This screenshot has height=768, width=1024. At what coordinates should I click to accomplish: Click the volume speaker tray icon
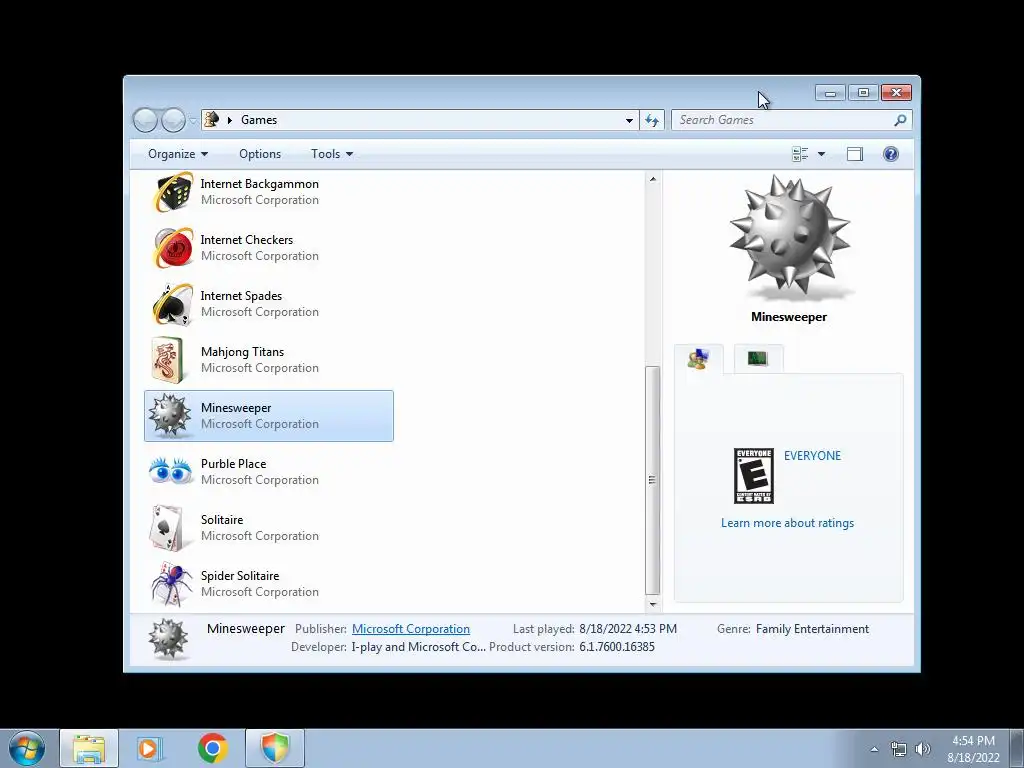(922, 750)
